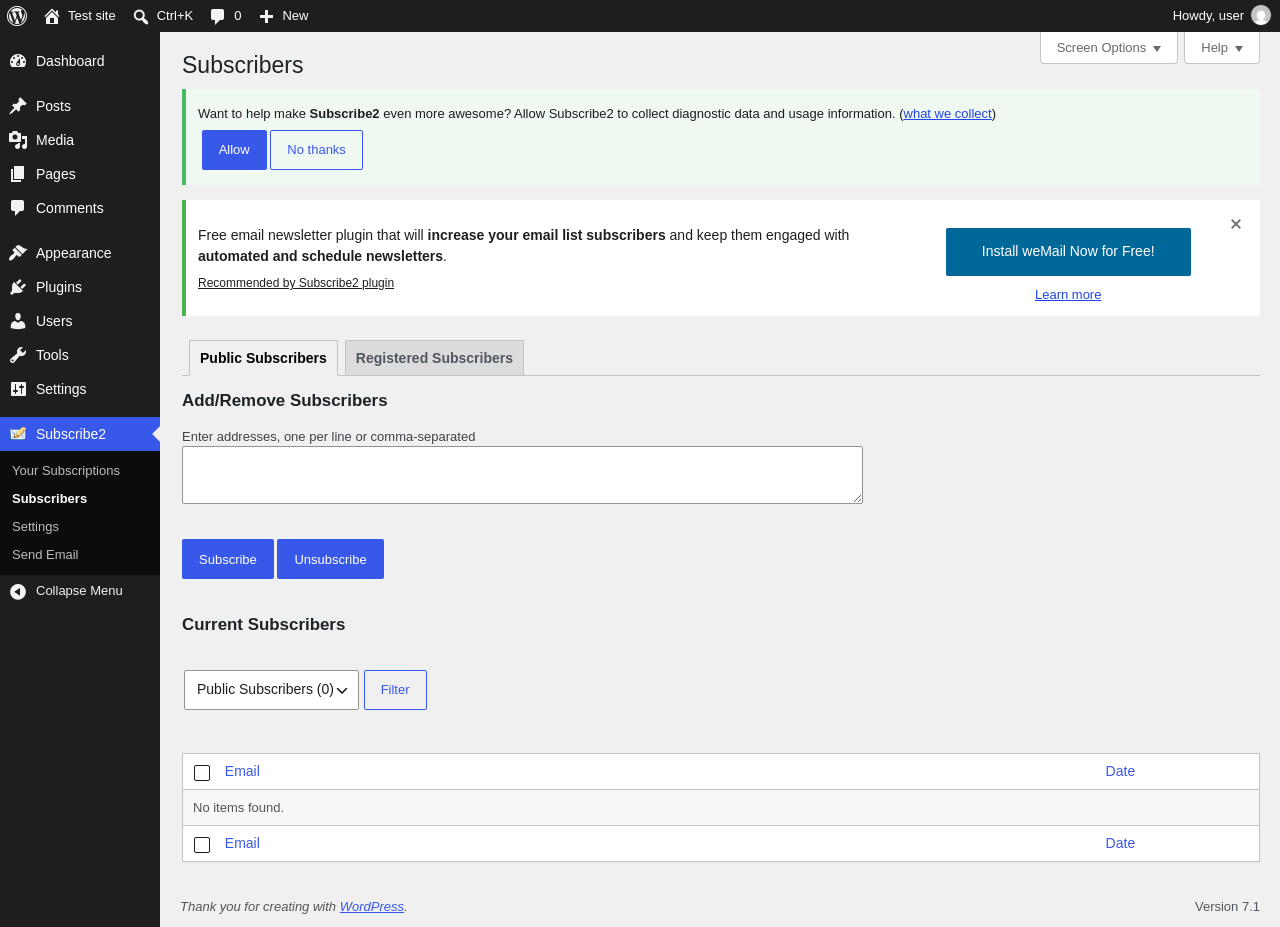
Task: Open Send Email submenu item
Action: click(x=45, y=554)
